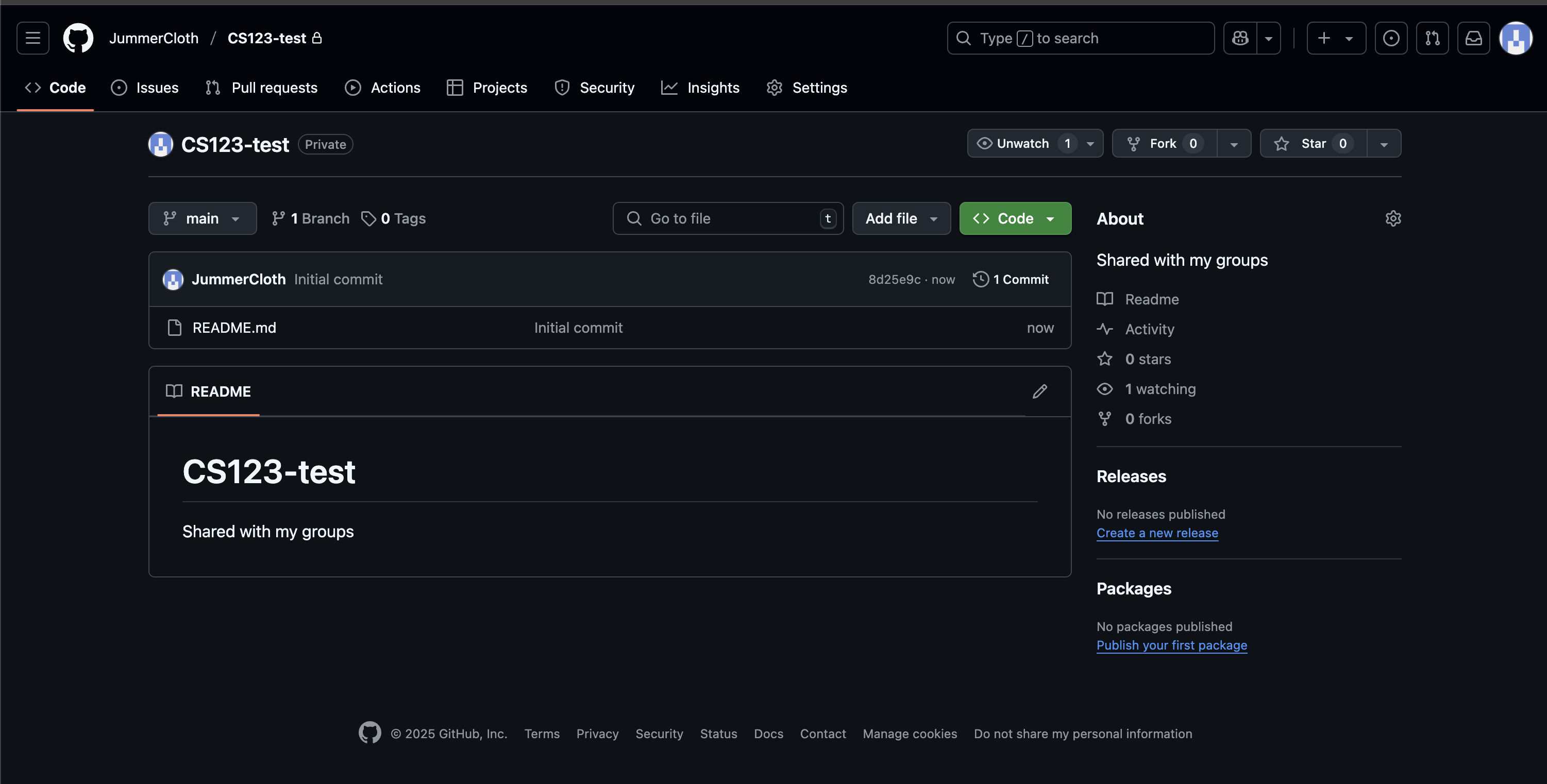
Task: Switch to the Insights tab
Action: [700, 88]
